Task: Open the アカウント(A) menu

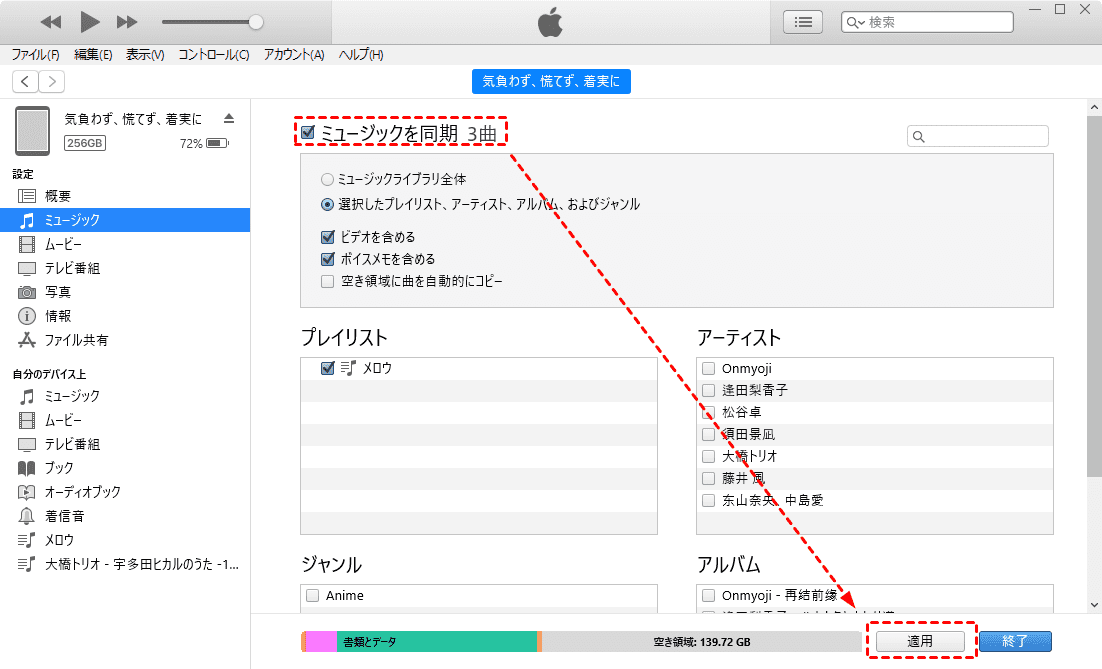Action: [x=294, y=55]
